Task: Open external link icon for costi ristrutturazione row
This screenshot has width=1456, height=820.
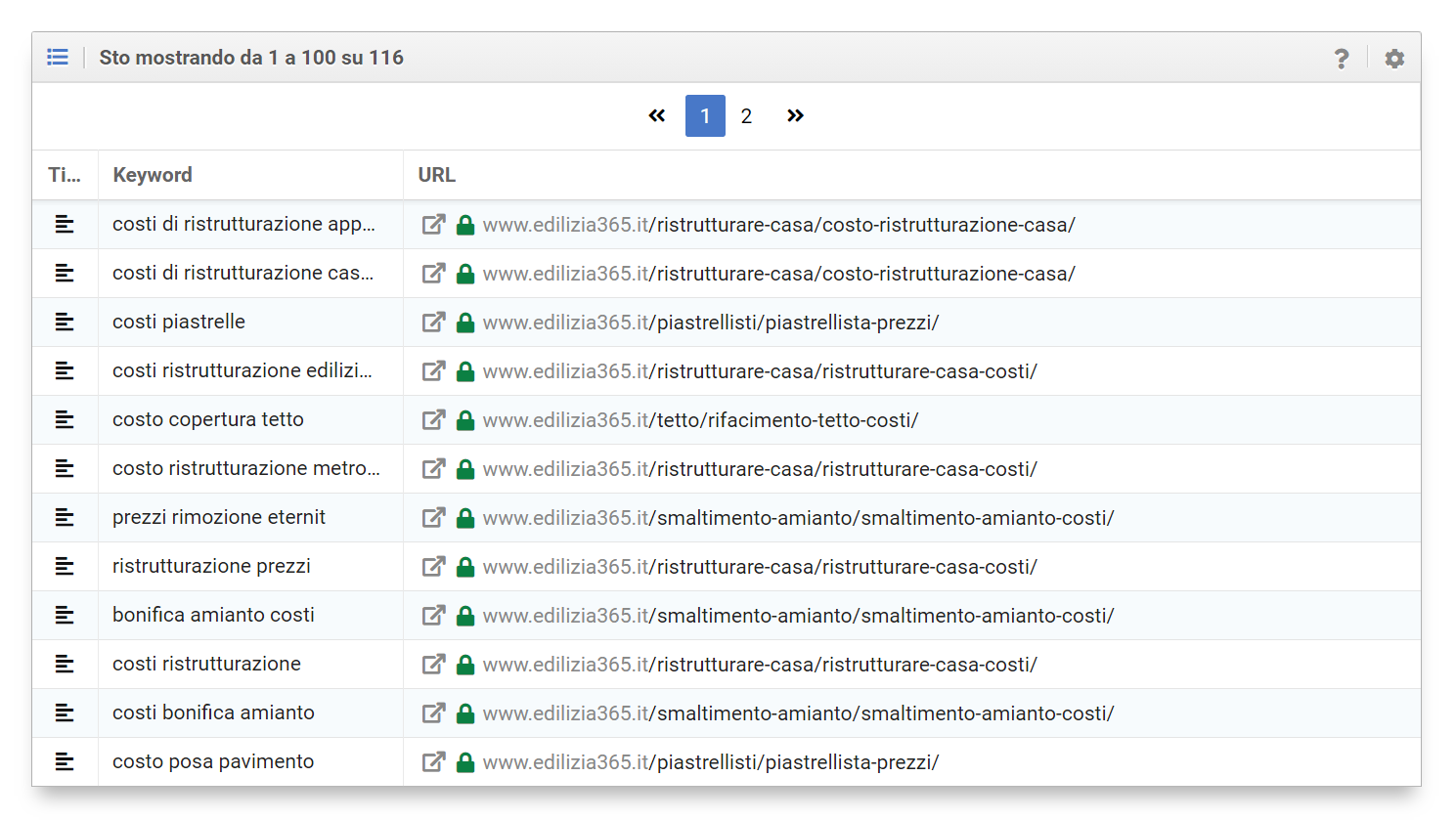Action: coord(433,665)
